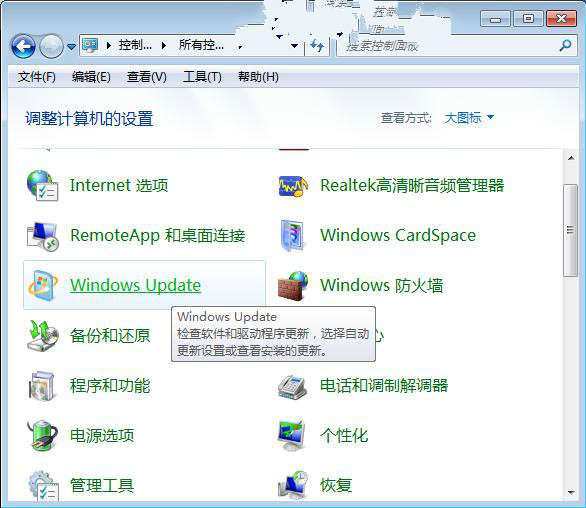
Task: Open the 编辑(E) menu
Action: [91, 77]
